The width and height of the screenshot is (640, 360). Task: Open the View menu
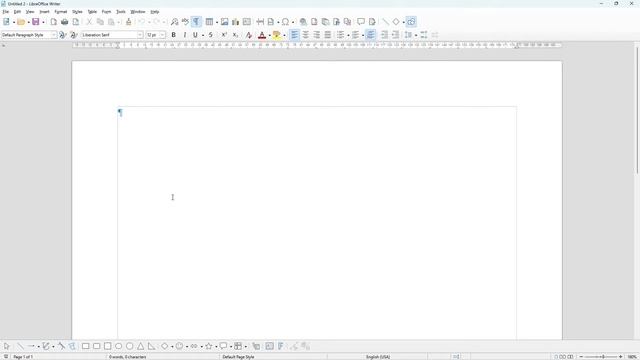coord(30,12)
